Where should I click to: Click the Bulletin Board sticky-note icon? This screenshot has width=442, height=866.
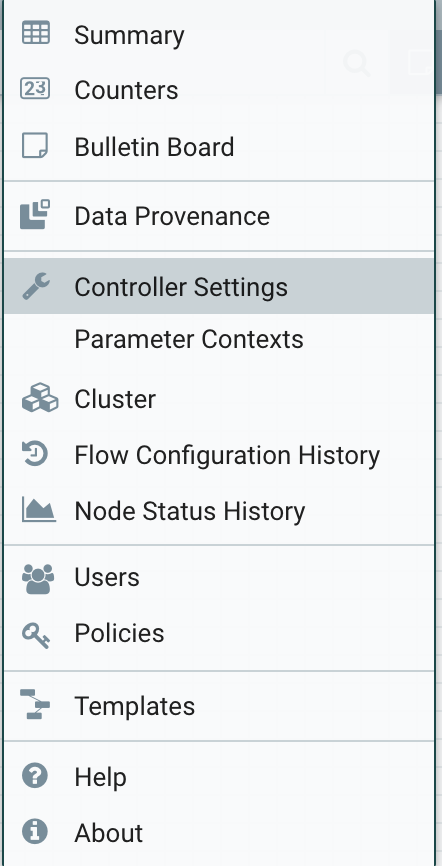[35, 146]
